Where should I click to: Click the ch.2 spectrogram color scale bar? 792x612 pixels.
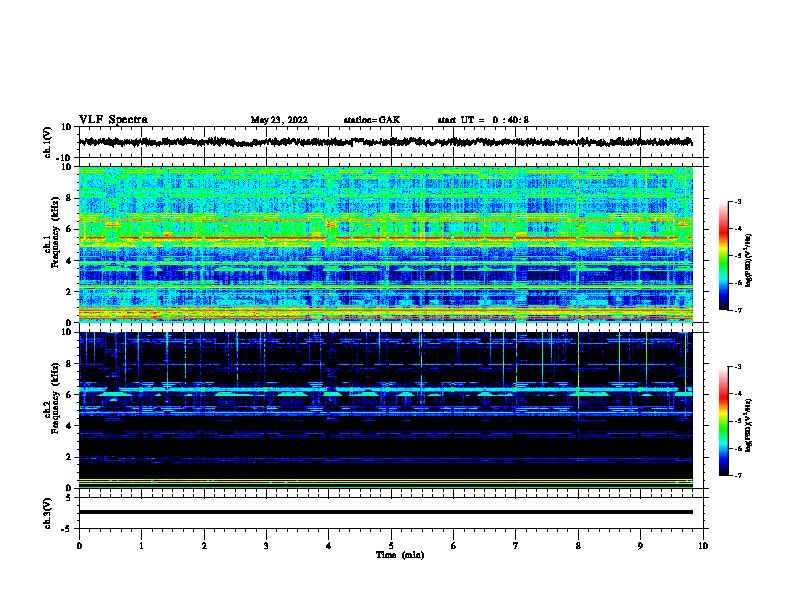coord(723,421)
